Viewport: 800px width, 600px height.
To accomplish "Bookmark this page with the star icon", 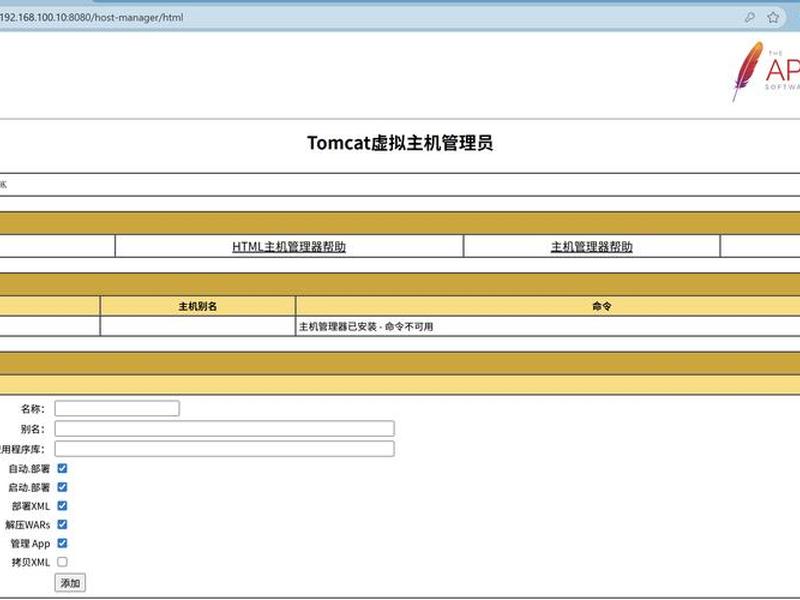I will click(x=773, y=17).
